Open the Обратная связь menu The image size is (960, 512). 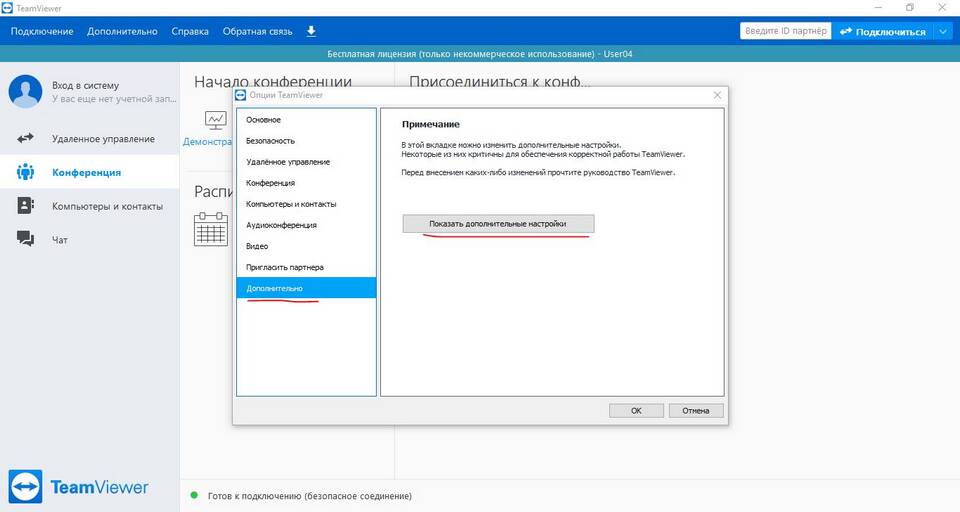[257, 31]
